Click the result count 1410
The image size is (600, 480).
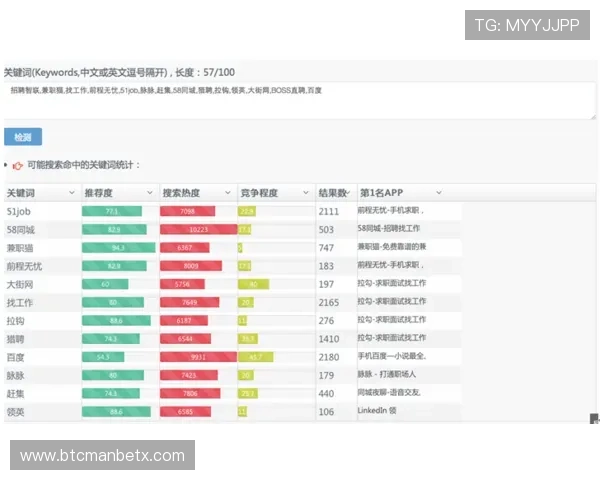tap(329, 339)
